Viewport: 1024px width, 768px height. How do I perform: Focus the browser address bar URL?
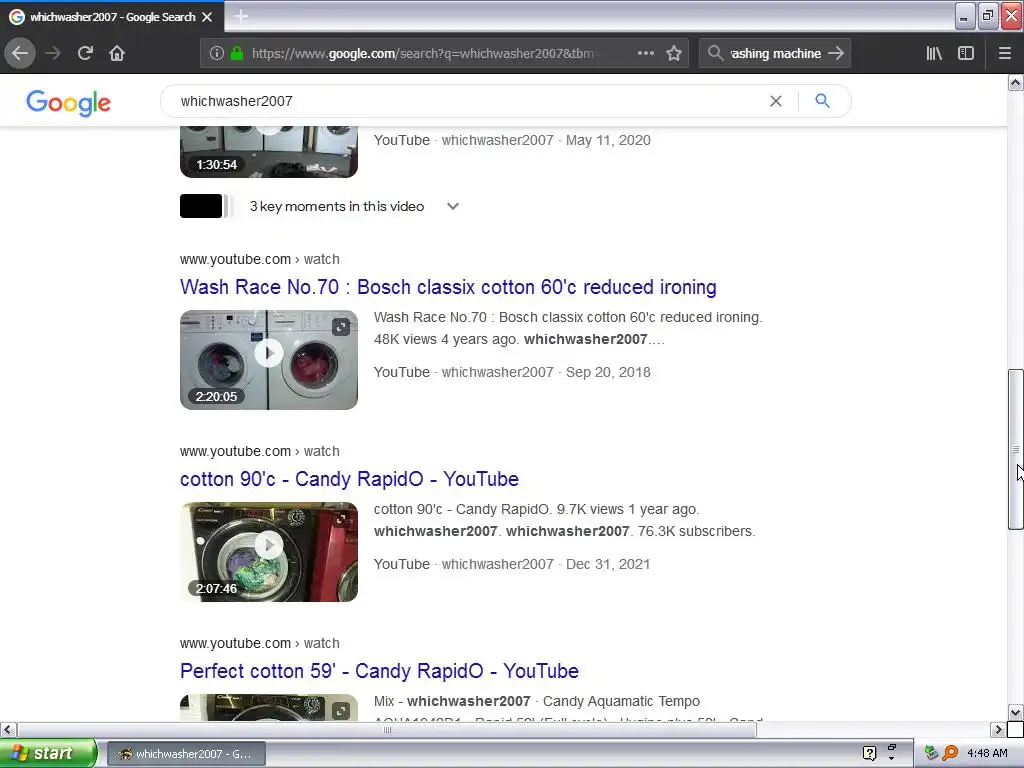coord(424,53)
